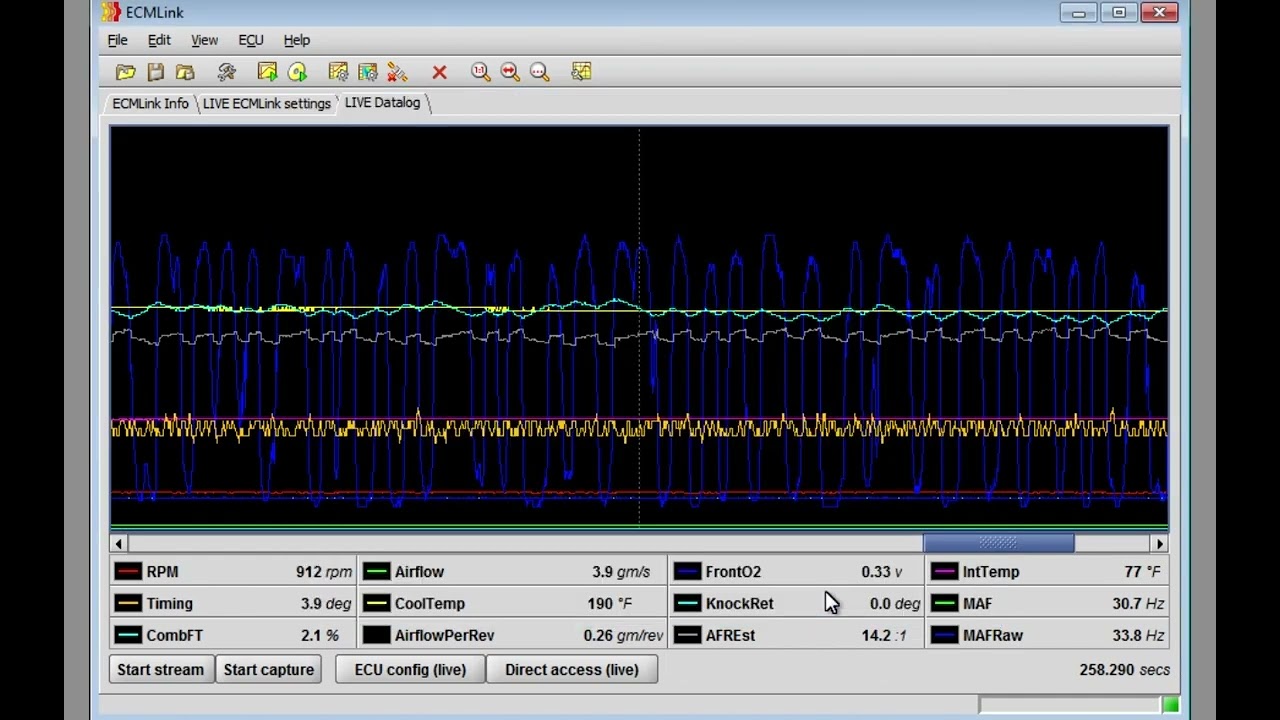
Task: Click the AirflowPerRev value 0.26 gm/rev
Action: (x=623, y=635)
